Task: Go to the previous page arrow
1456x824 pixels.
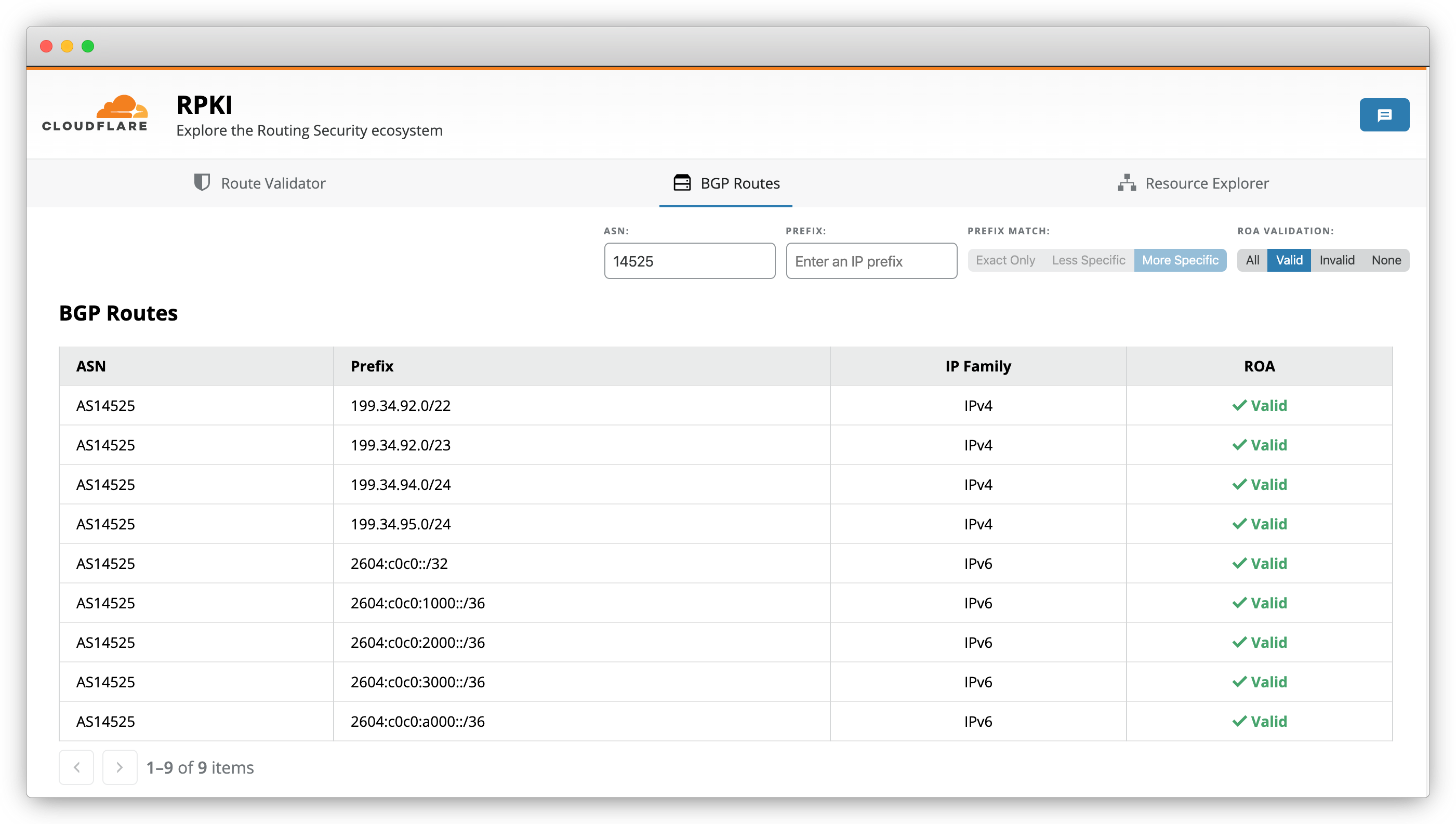Action: pyautogui.click(x=76, y=767)
